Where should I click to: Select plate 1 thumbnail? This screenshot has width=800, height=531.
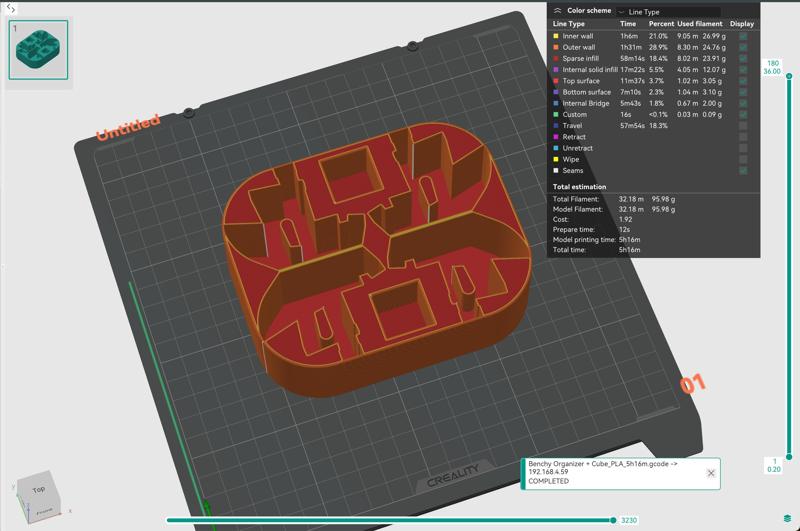pyautogui.click(x=39, y=50)
